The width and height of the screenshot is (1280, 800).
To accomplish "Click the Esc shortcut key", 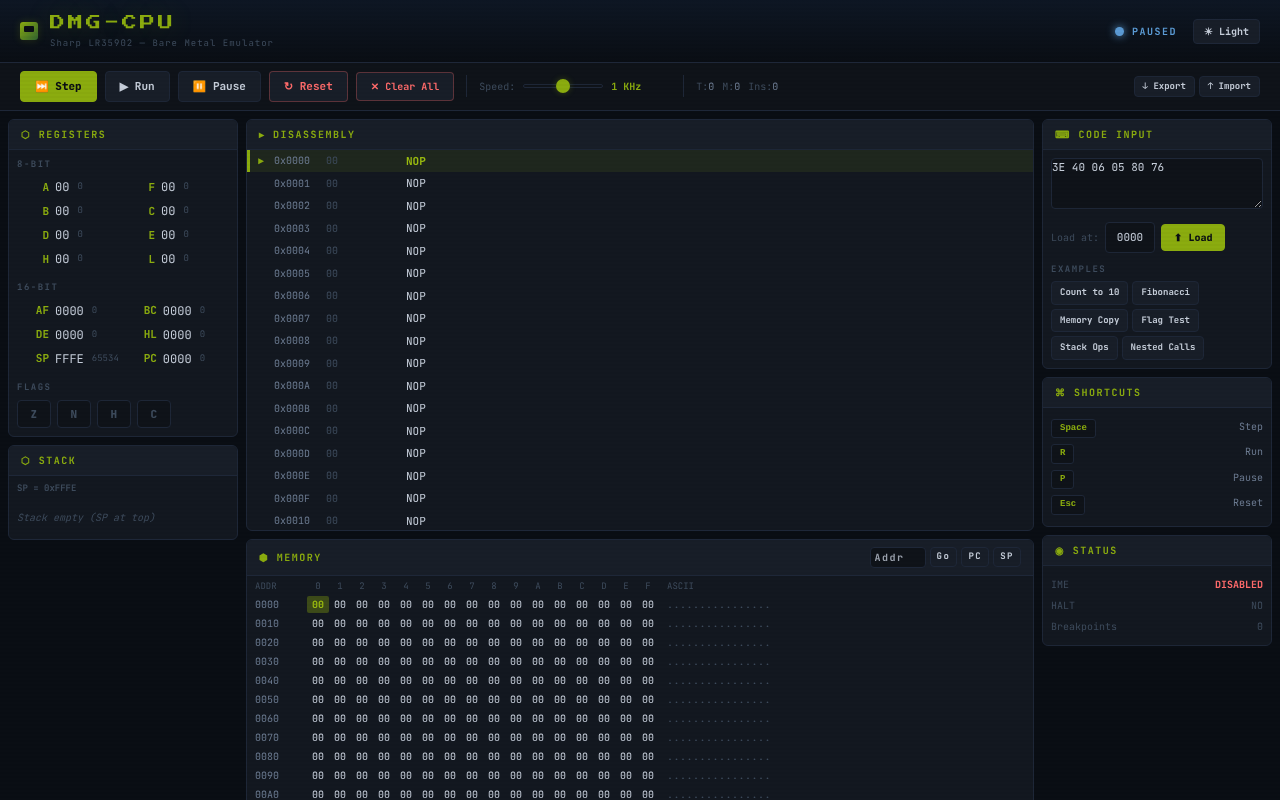I will 1068,504.
